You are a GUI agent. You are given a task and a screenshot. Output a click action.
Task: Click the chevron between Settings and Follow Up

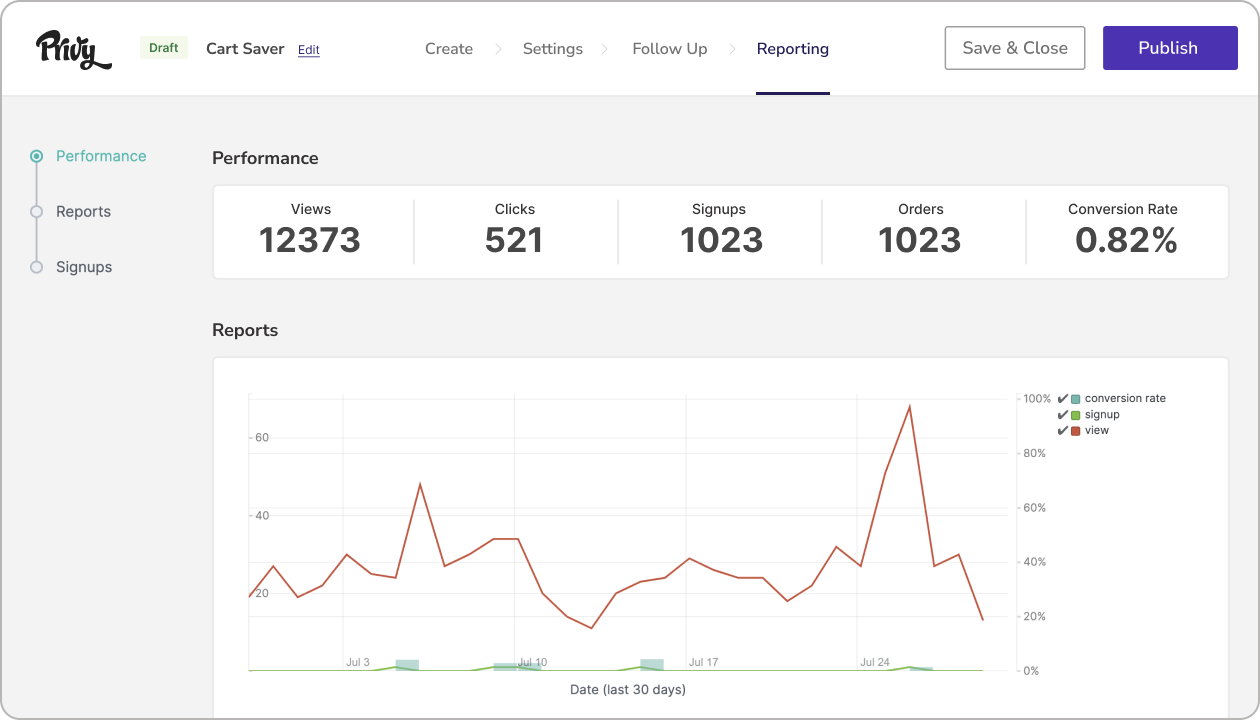tap(607, 49)
